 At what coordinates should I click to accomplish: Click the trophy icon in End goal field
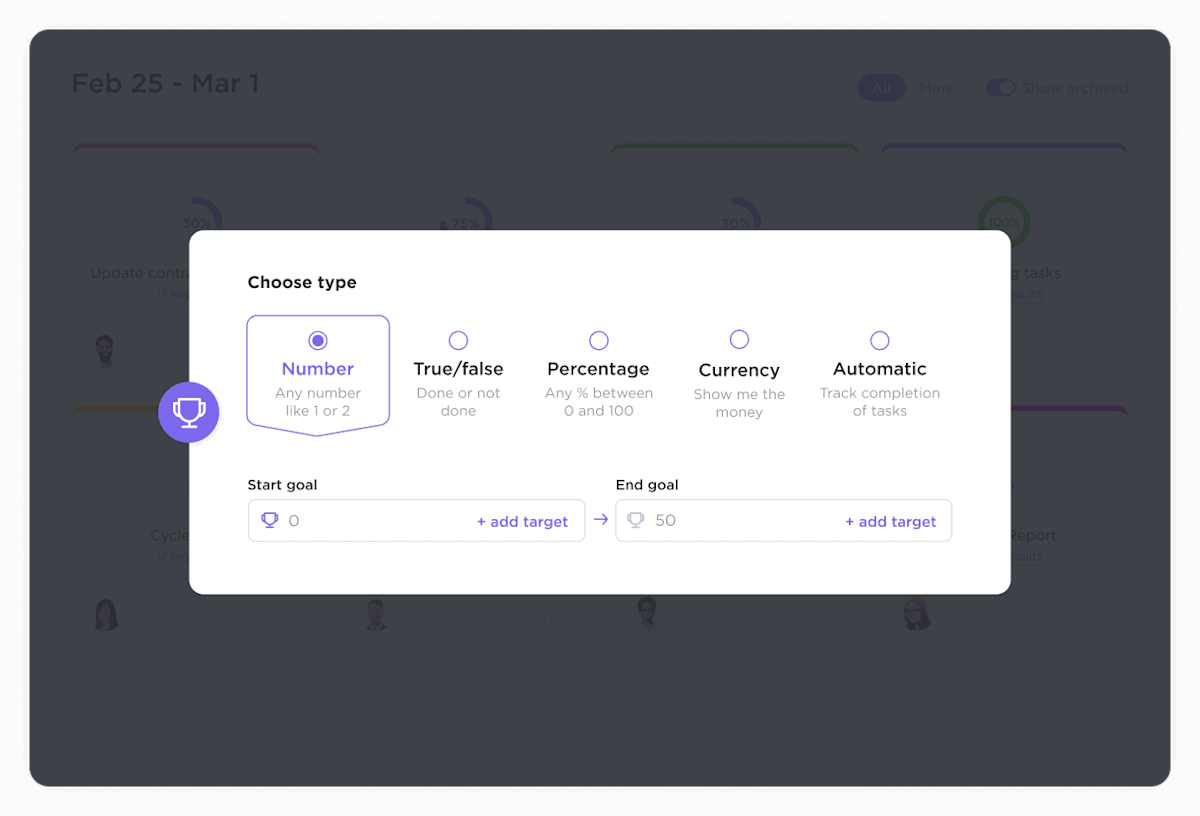(637, 520)
